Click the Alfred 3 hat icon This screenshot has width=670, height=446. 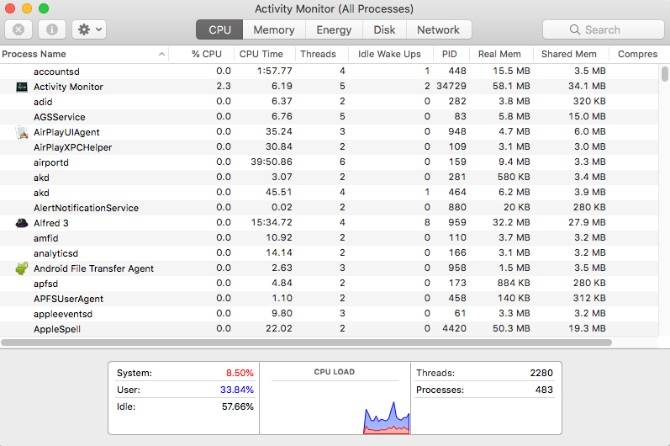pyautogui.click(x=21, y=223)
